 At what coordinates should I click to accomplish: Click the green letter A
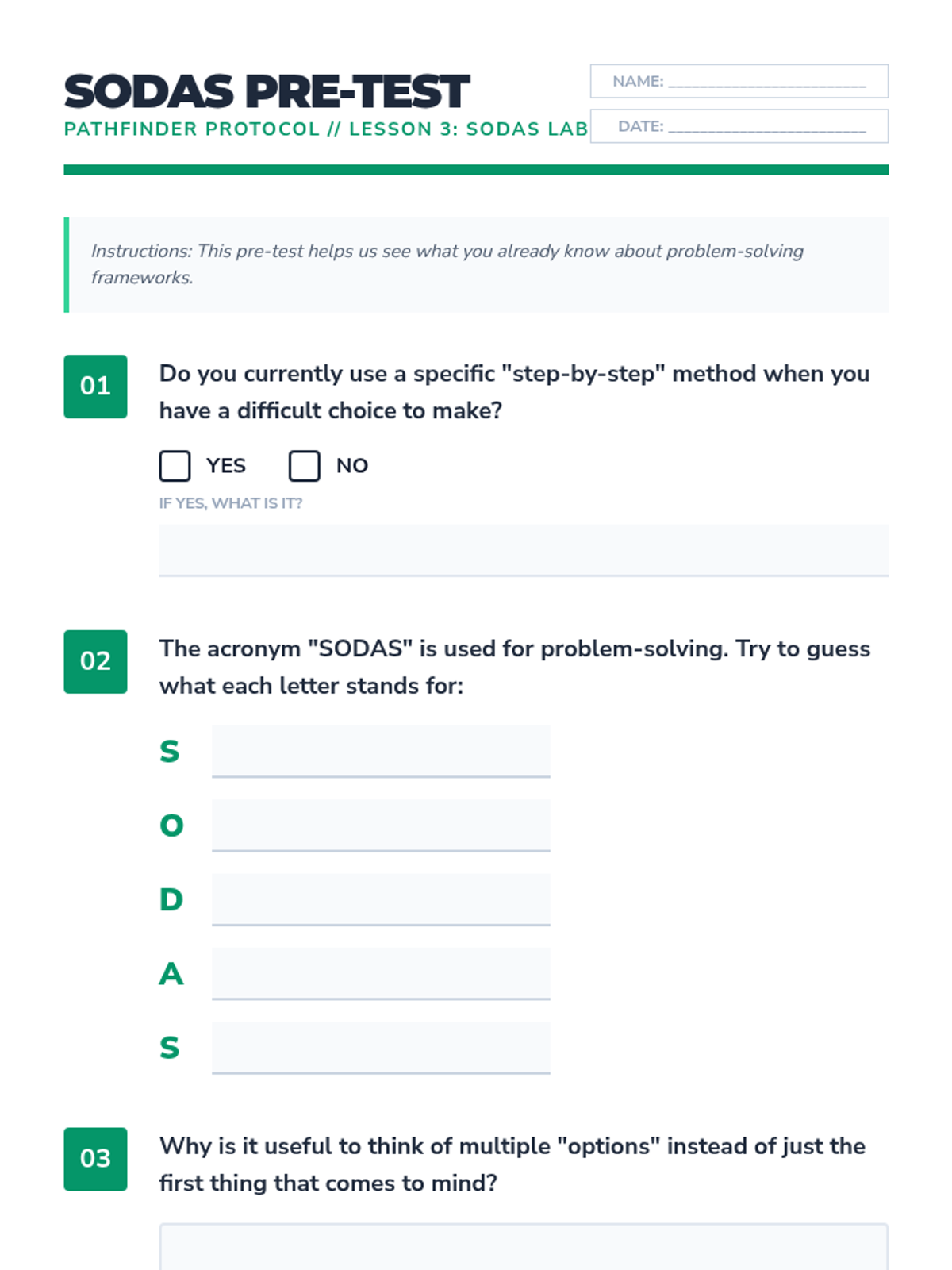tap(171, 973)
